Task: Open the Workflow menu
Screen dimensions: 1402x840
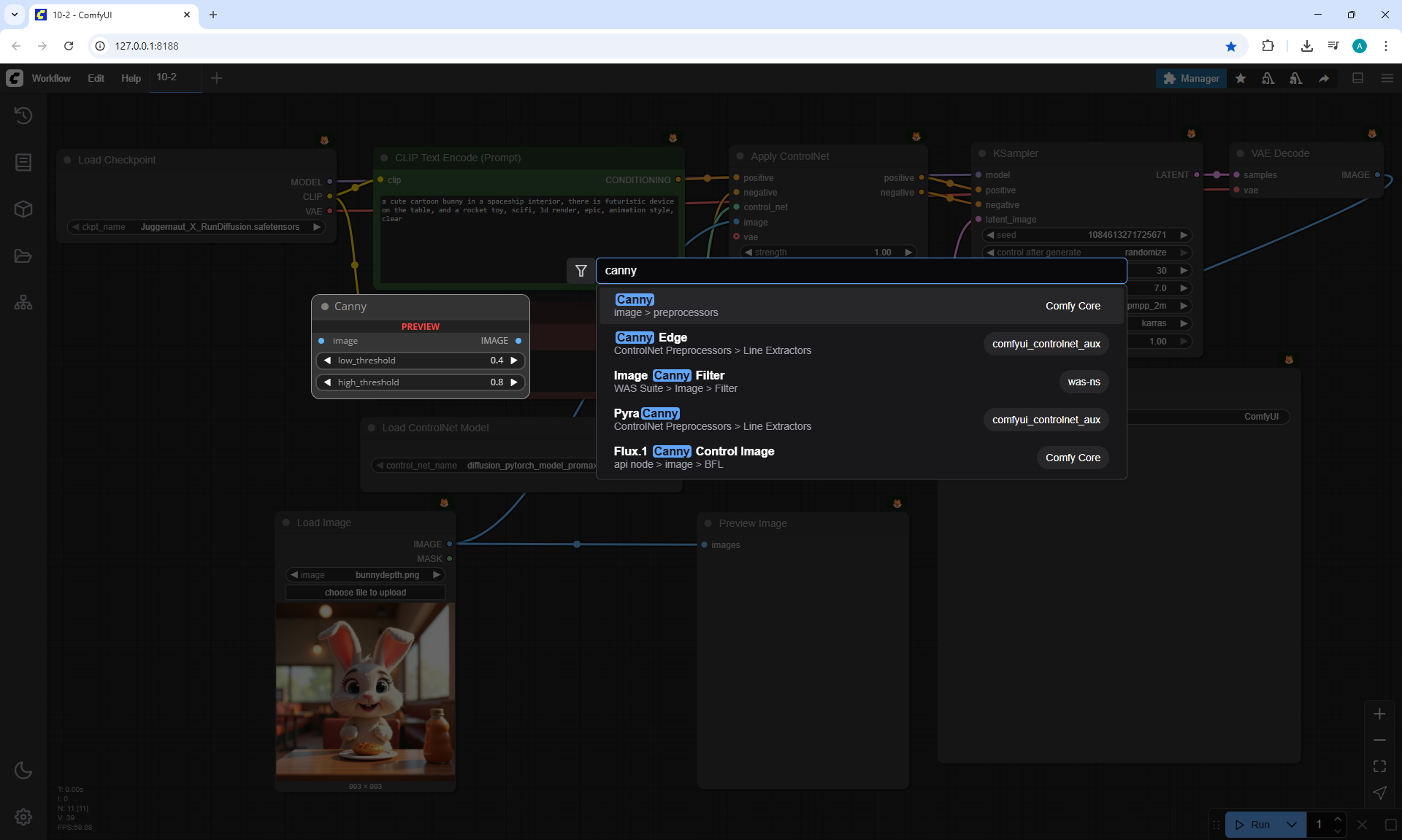Action: [51, 78]
